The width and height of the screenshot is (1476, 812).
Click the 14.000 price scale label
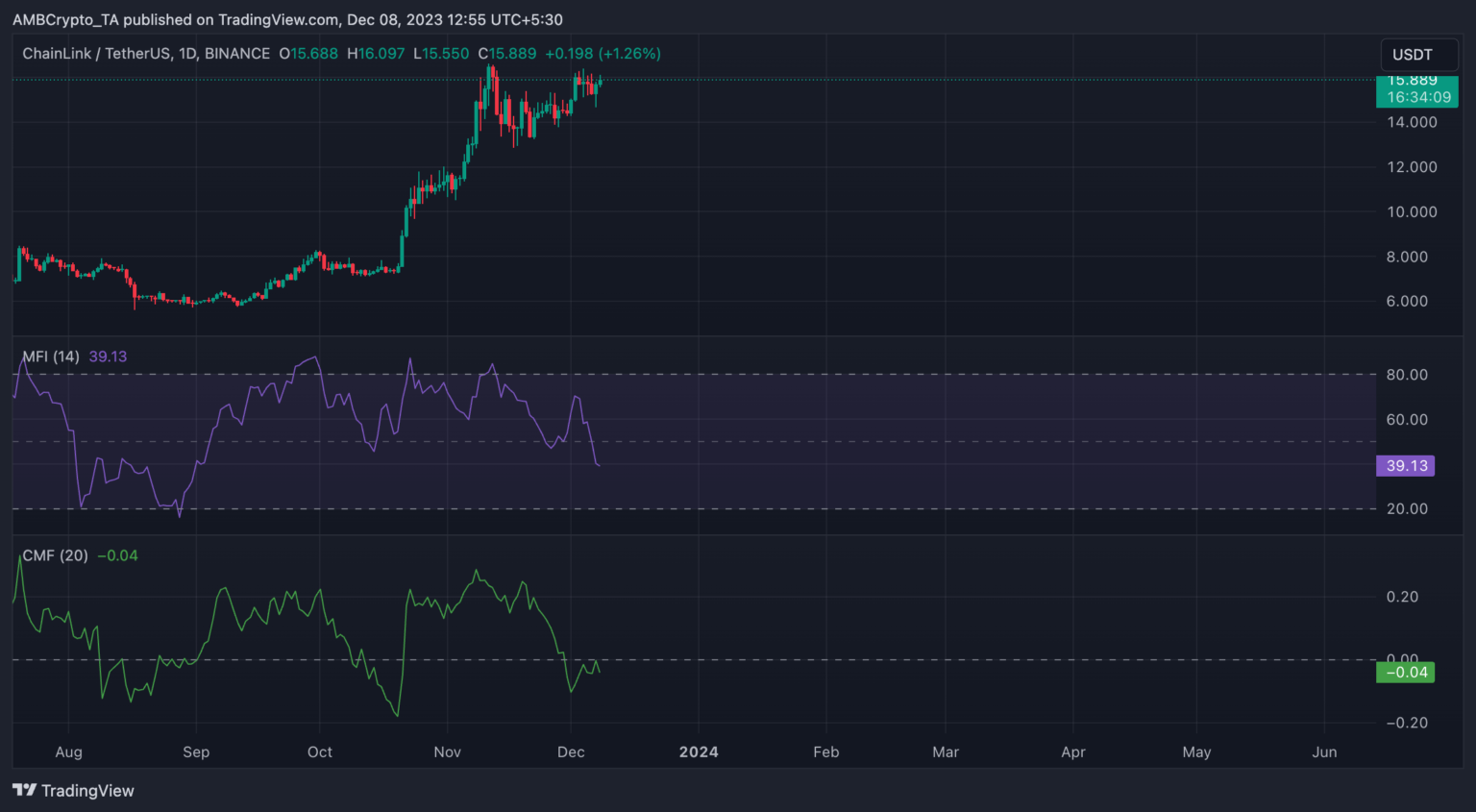pyautogui.click(x=1412, y=122)
